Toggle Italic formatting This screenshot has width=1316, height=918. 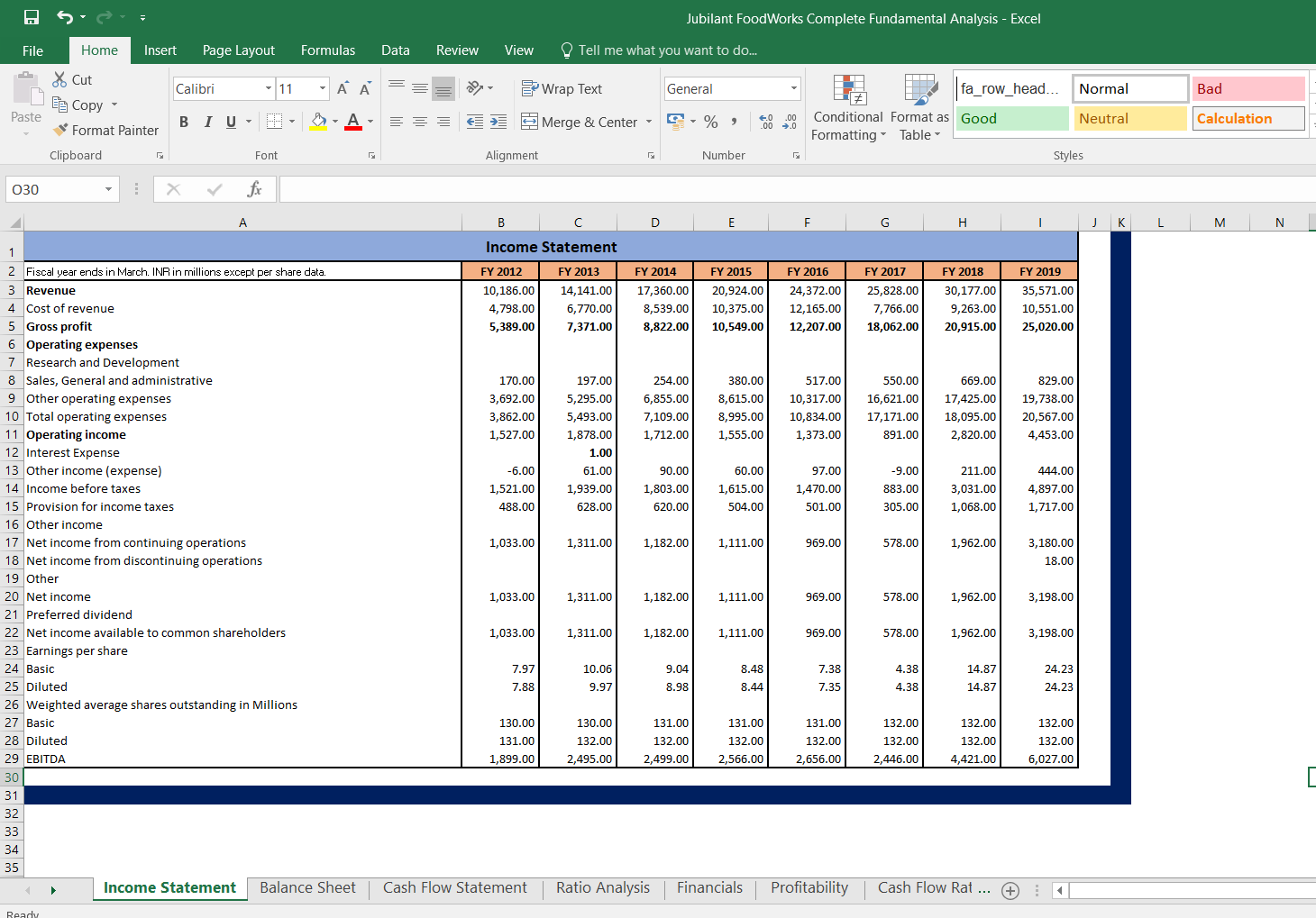[208, 122]
